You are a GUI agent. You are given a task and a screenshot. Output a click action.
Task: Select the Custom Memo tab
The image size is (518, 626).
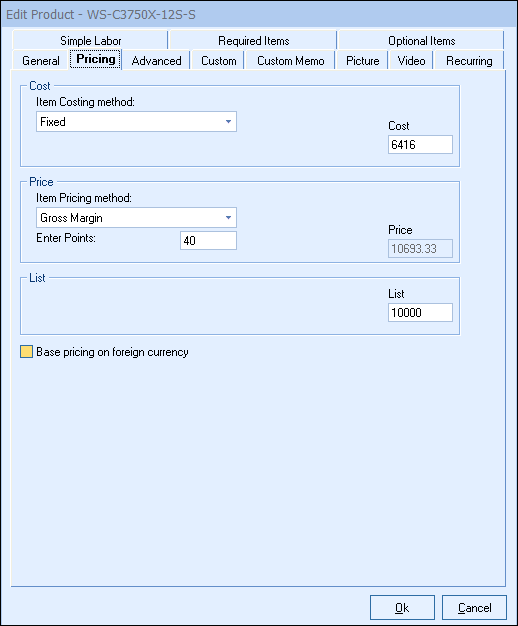pos(290,61)
